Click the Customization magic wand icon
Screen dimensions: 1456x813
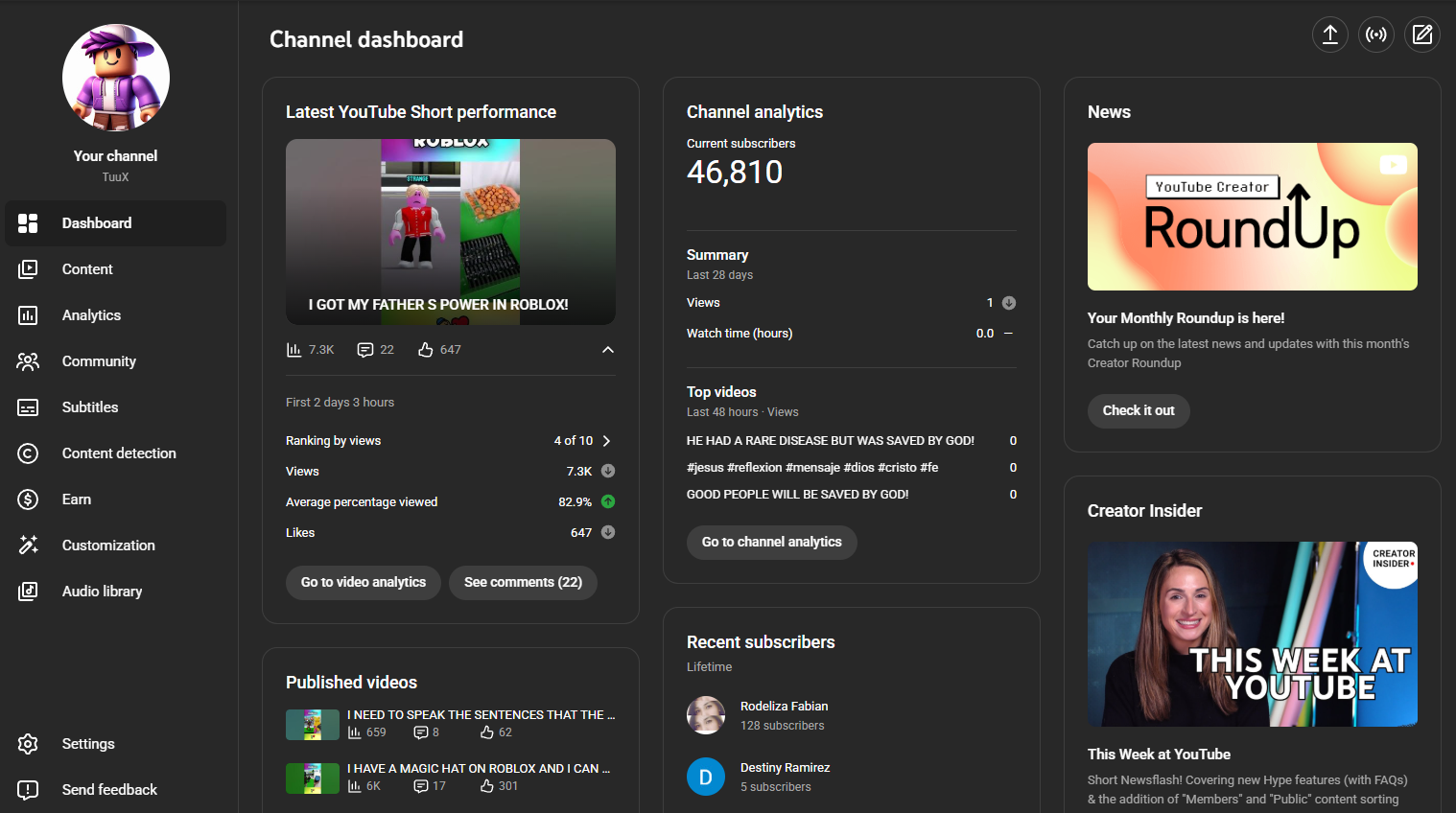28,546
